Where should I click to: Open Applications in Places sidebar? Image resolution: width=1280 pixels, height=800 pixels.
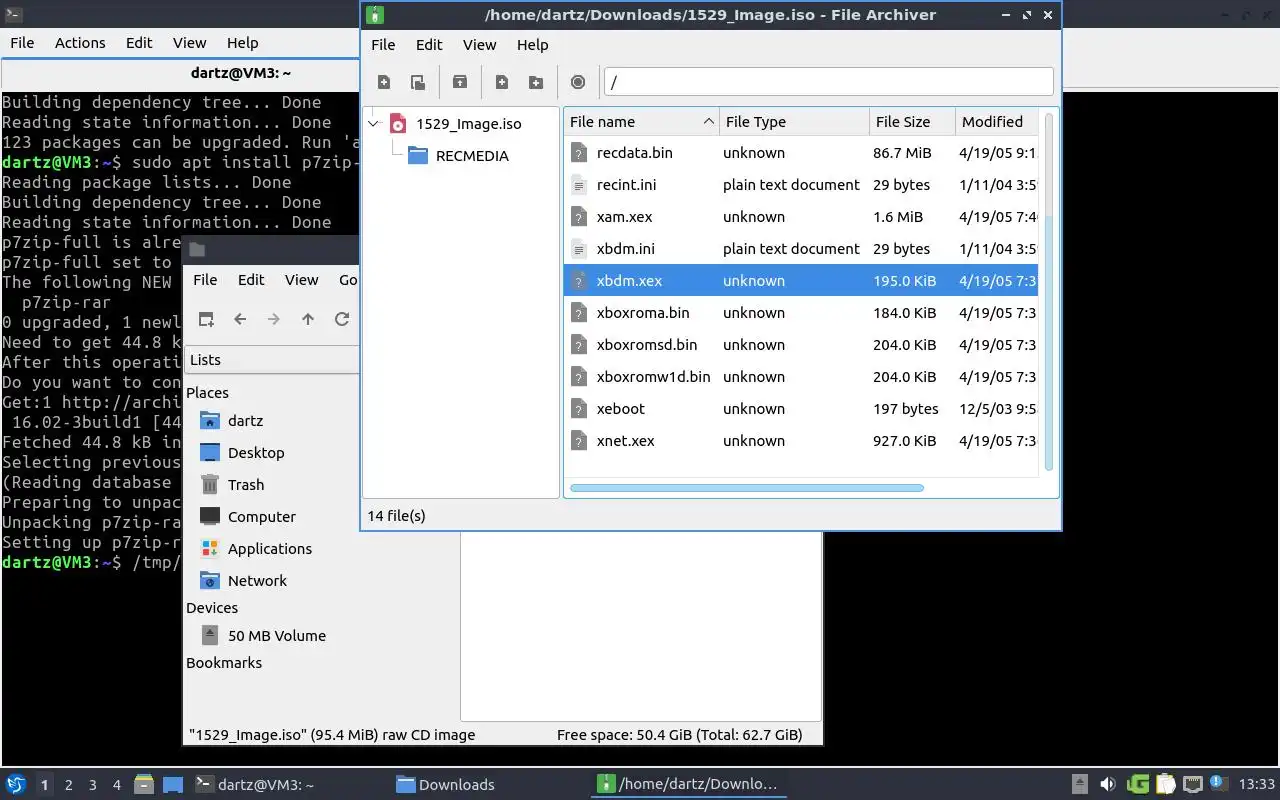tap(271, 549)
